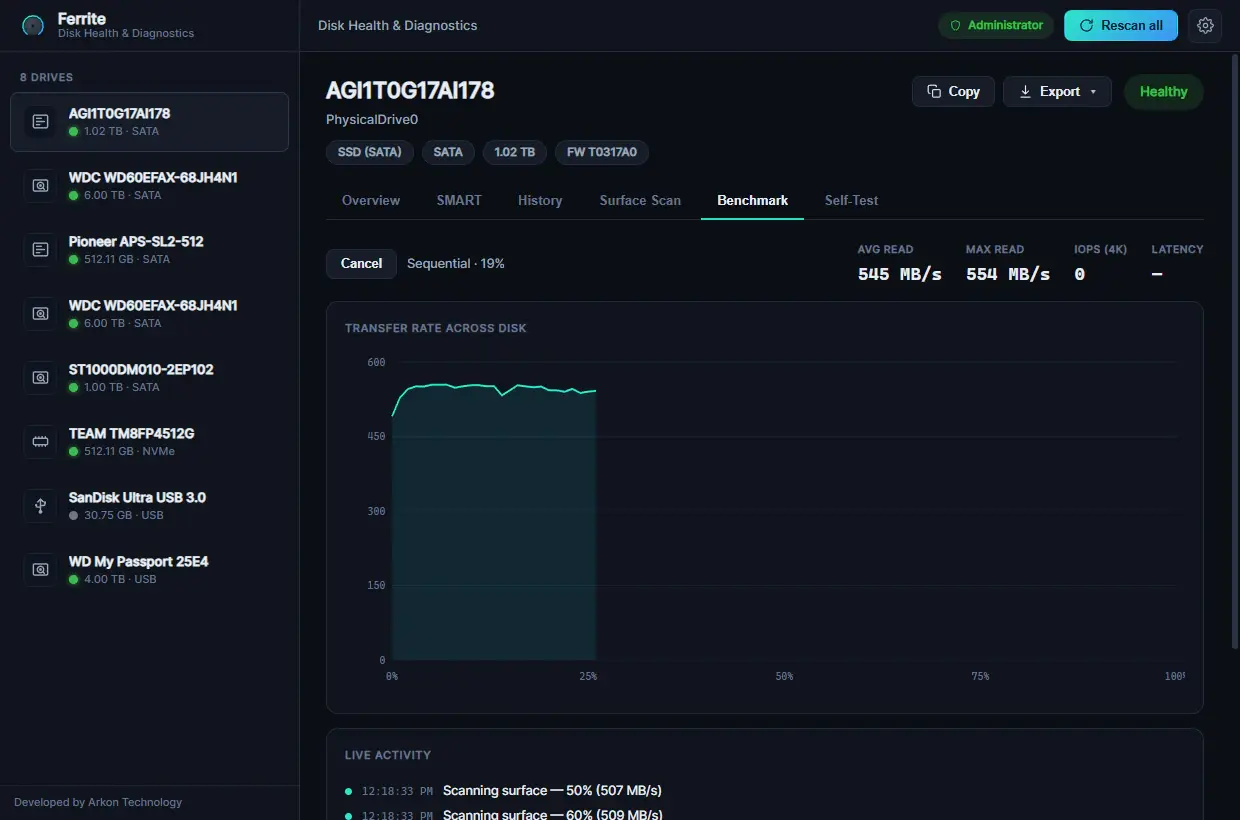Click the download icon in the Export button

[1025, 91]
